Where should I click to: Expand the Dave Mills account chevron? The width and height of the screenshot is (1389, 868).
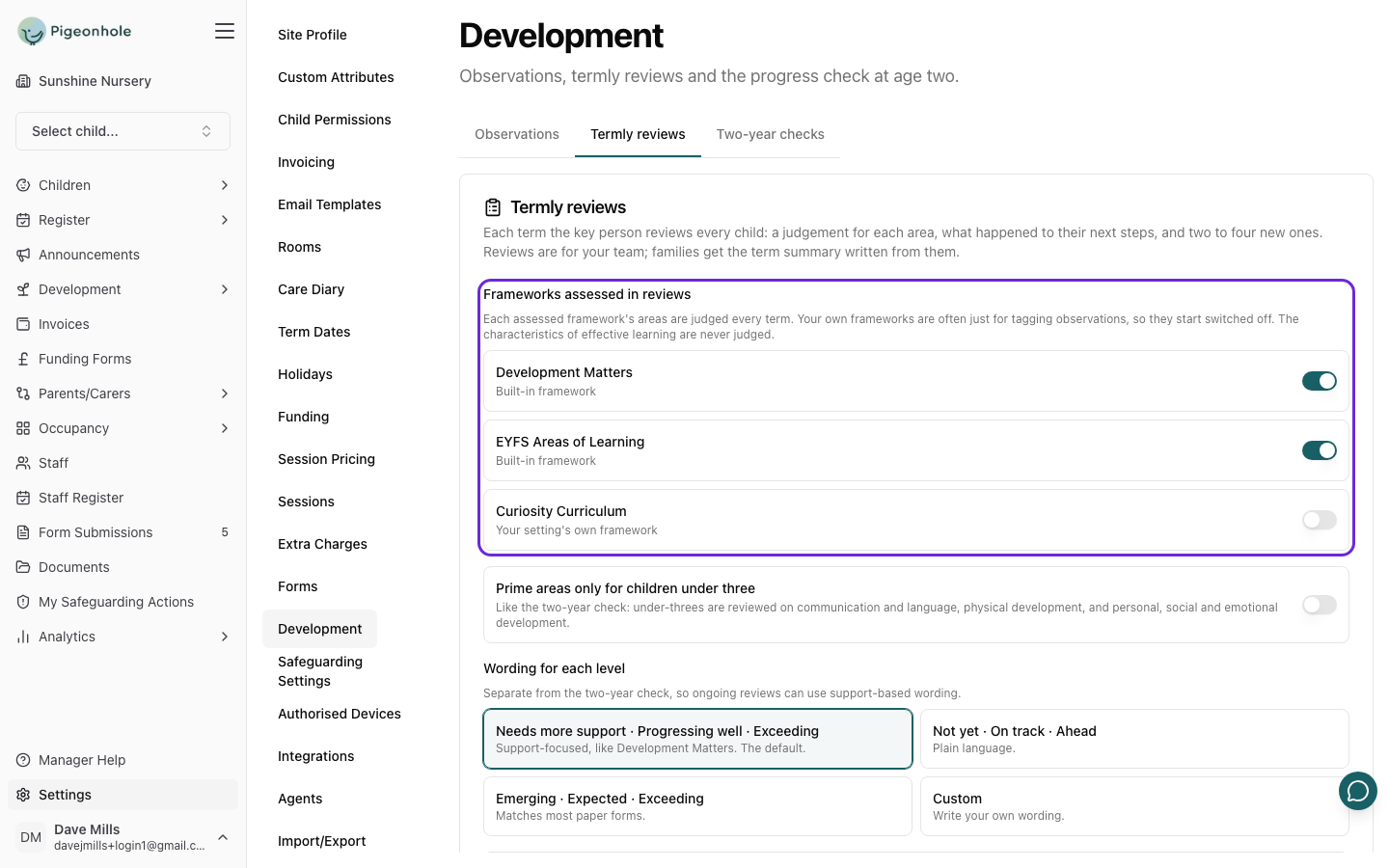click(223, 837)
